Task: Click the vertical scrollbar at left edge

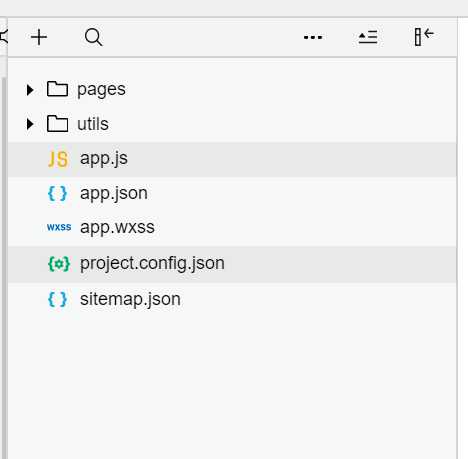Action: 4,267
